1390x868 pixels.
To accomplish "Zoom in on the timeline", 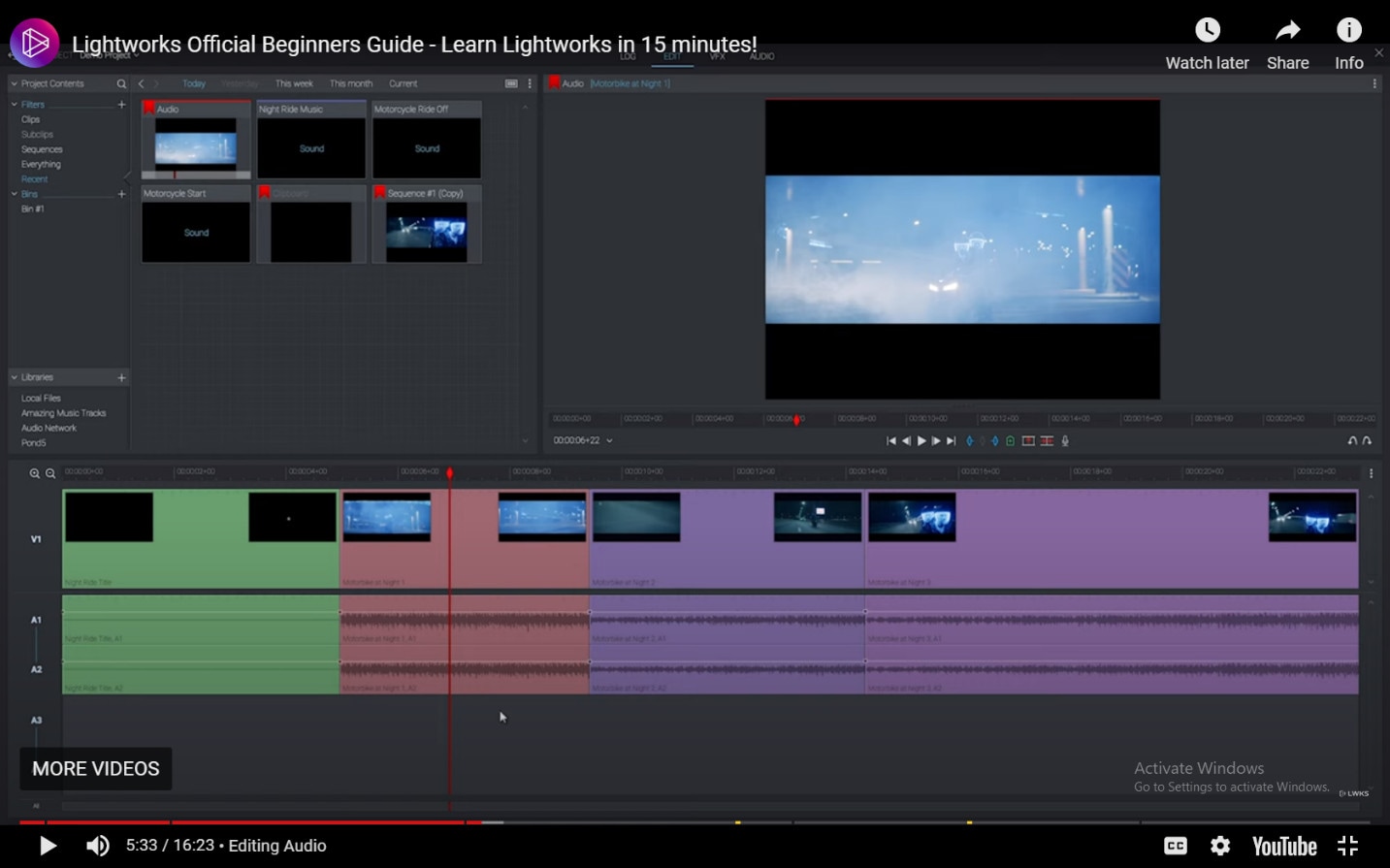I will [x=35, y=473].
